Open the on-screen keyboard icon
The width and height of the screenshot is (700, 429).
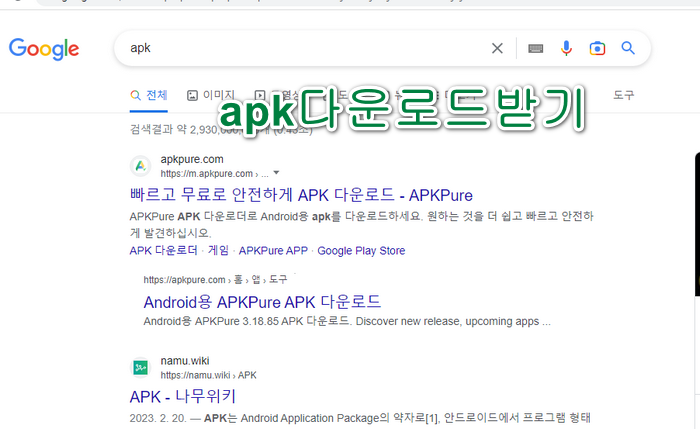click(535, 48)
